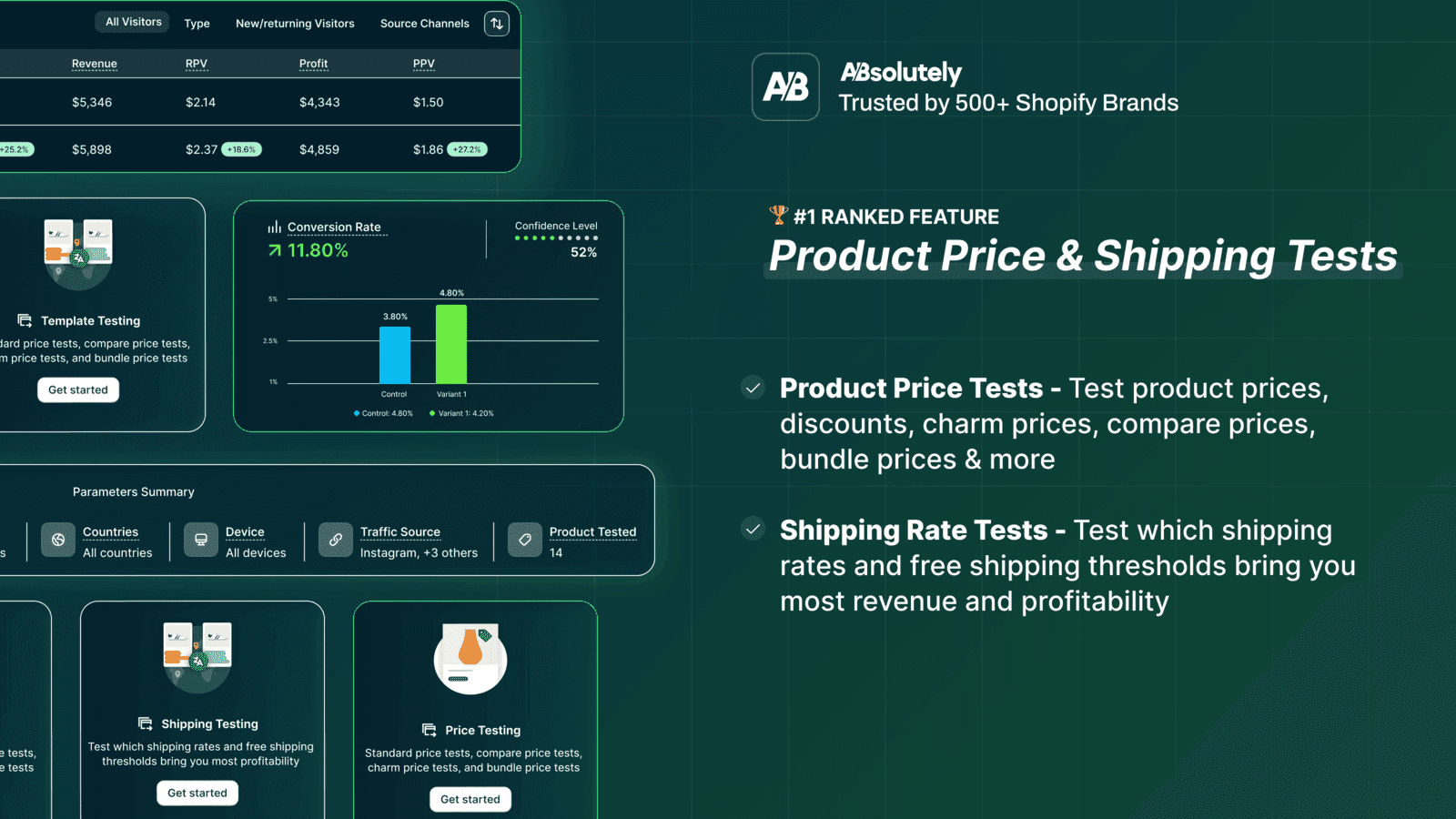The width and height of the screenshot is (1456, 819).
Task: Click the bar chart icon beside Conversion Rate
Action: point(274,227)
